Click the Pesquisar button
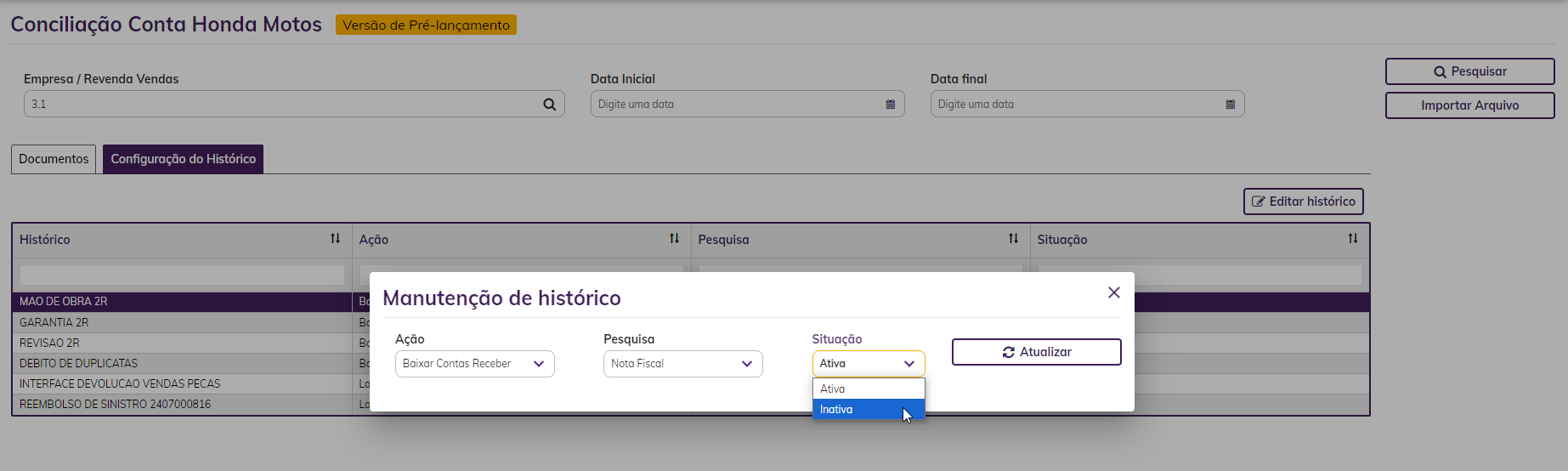This screenshot has height=471, width=1568. point(1469,71)
